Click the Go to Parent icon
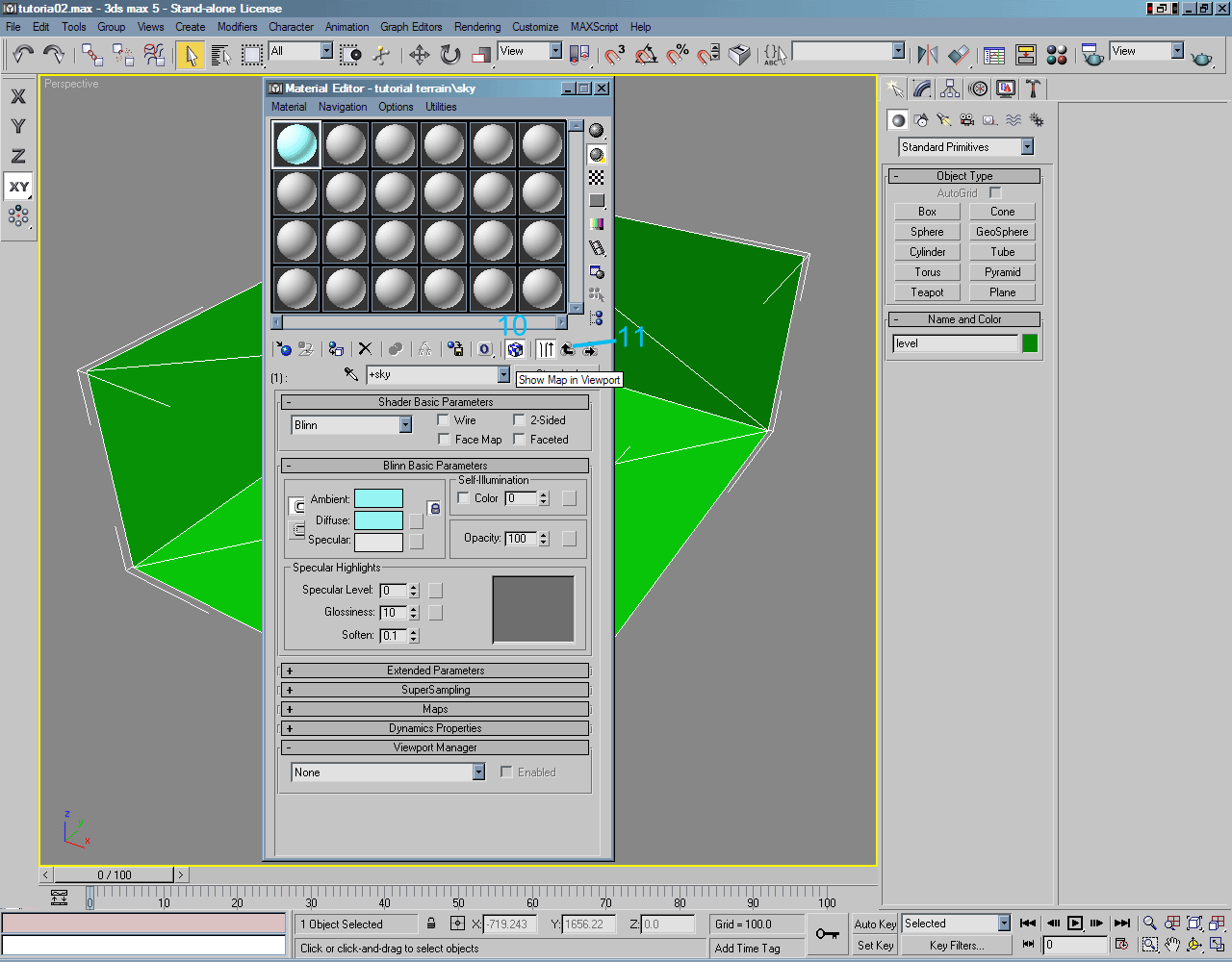Screen dimensions: 1232x962 567,348
